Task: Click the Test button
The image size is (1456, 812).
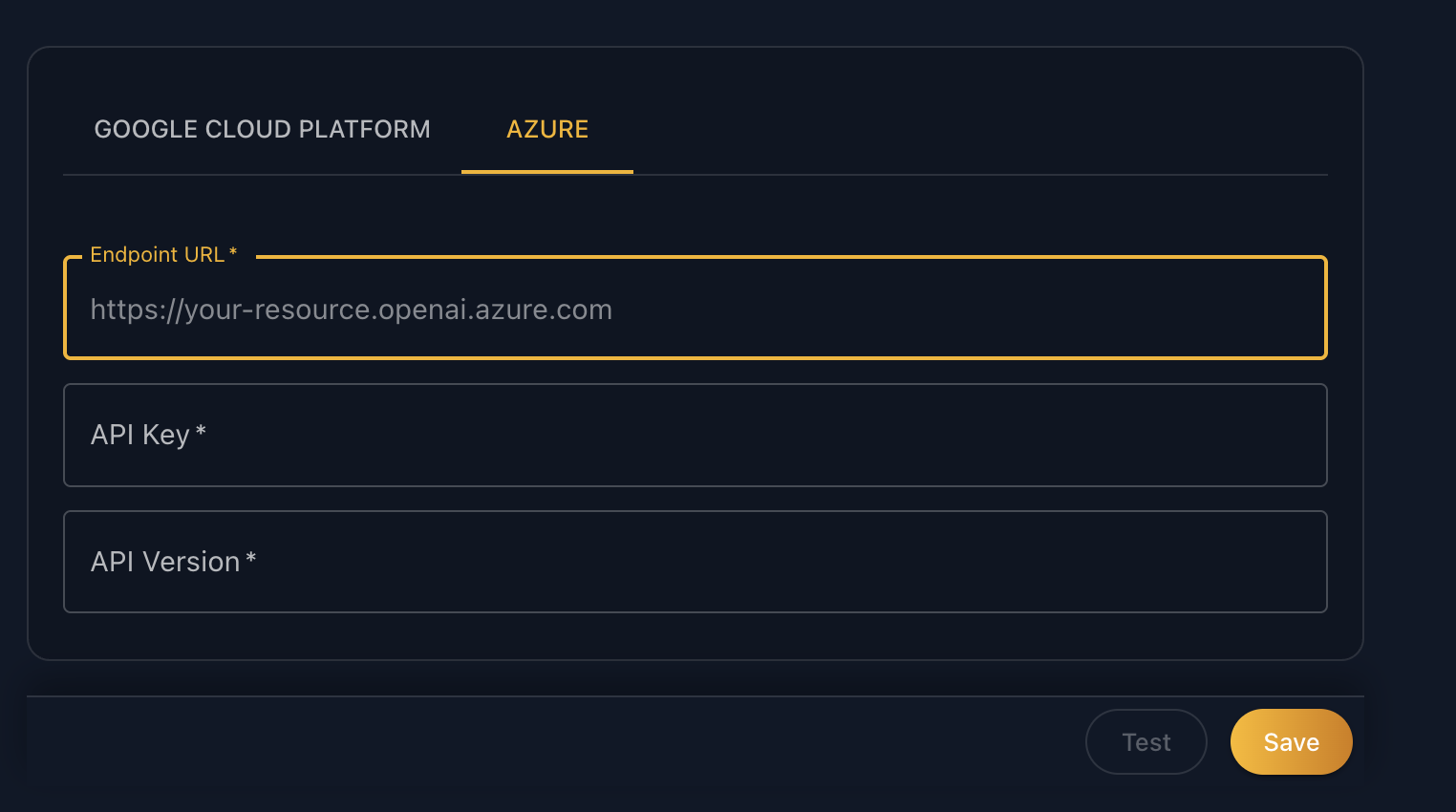Action: tap(1146, 741)
